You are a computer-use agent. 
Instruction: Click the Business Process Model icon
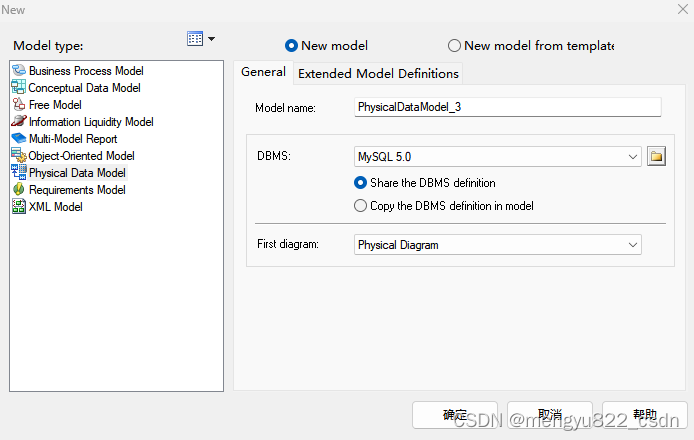point(19,70)
